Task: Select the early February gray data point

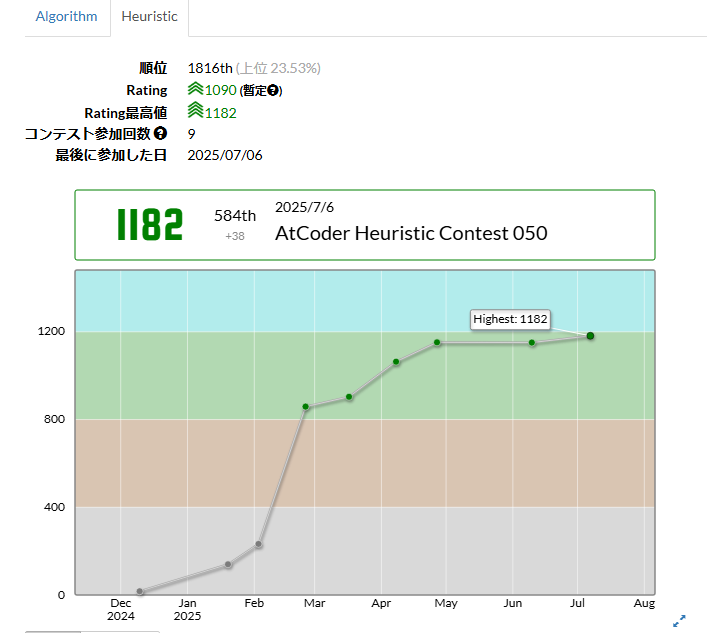Action: tap(258, 544)
